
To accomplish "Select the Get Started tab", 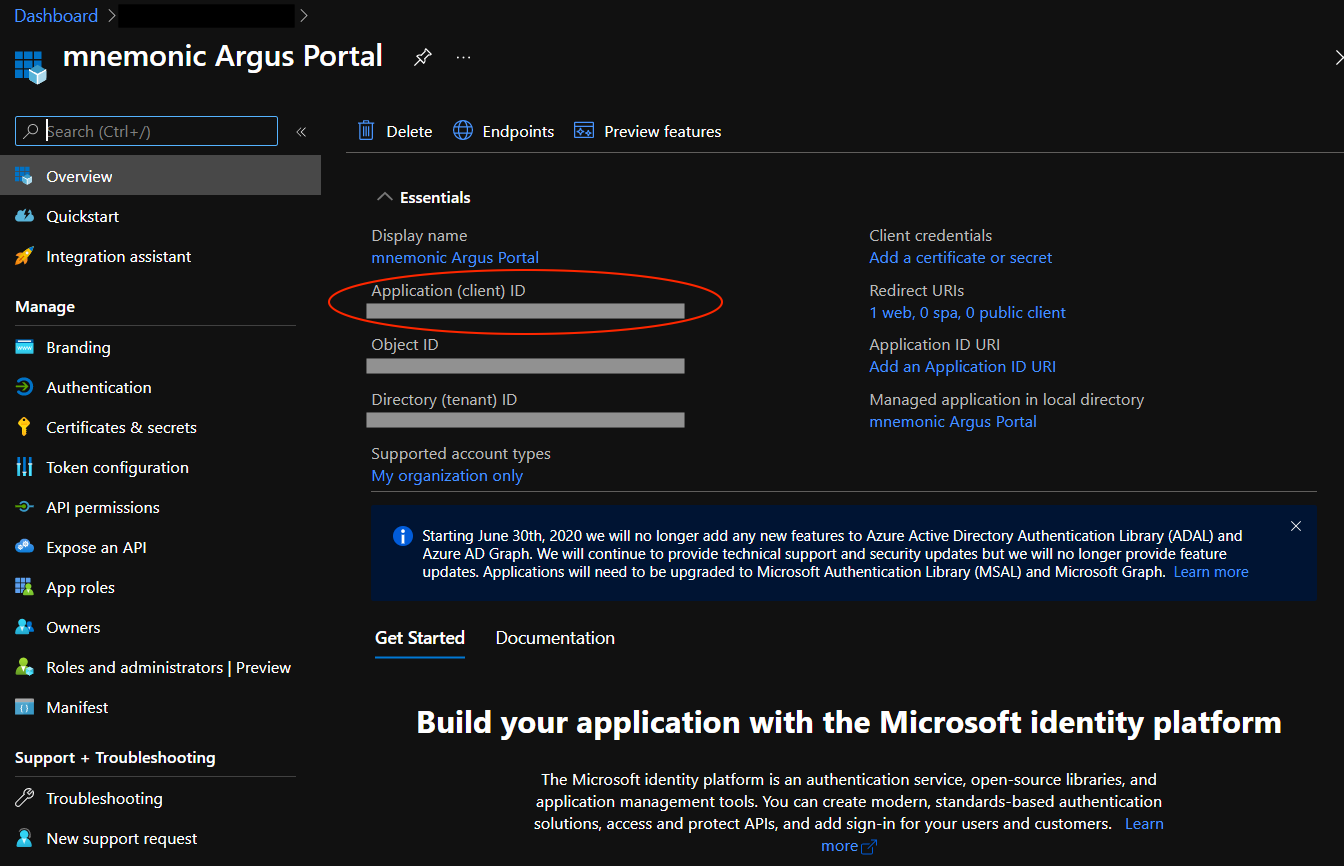I will click(420, 638).
